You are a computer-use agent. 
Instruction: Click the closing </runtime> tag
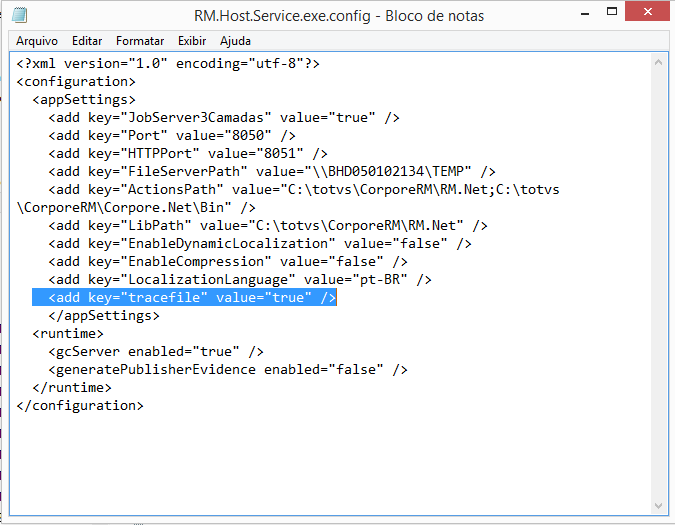click(72, 388)
